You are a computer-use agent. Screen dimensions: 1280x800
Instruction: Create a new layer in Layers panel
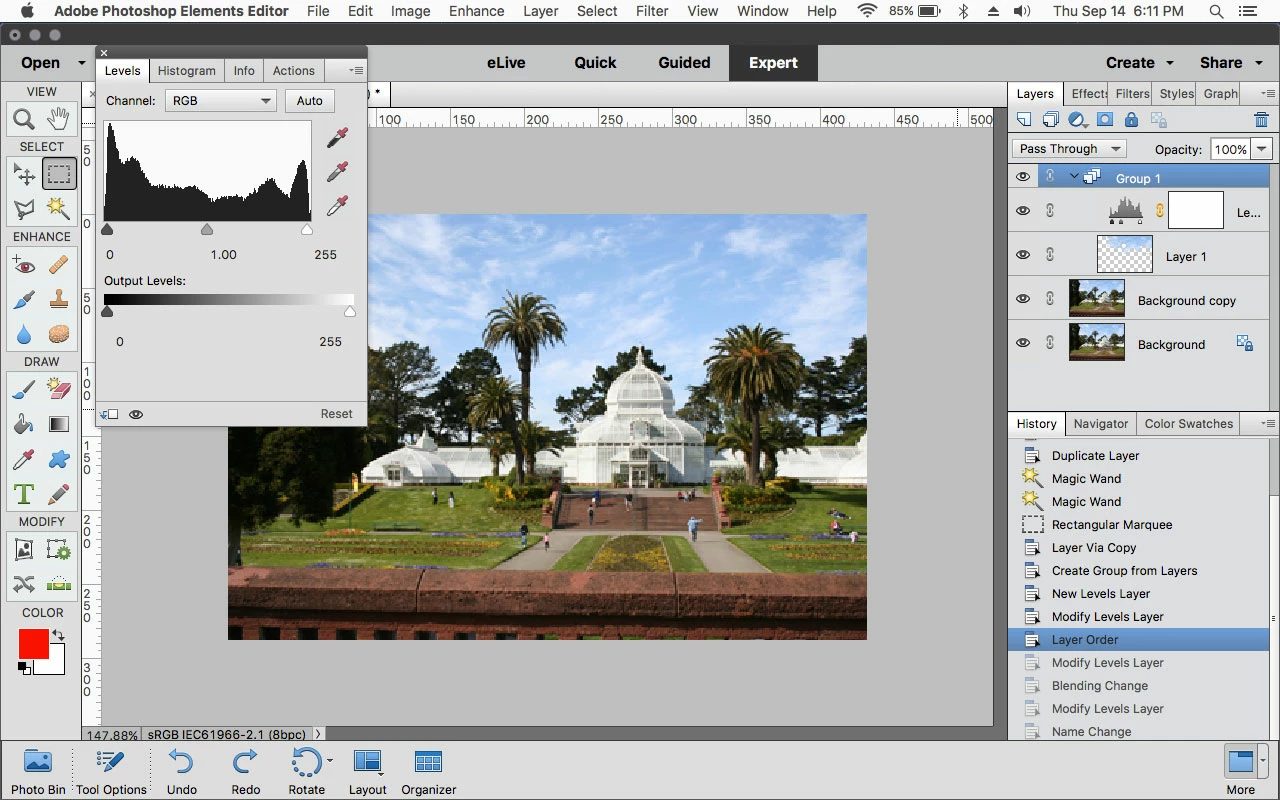1024,120
